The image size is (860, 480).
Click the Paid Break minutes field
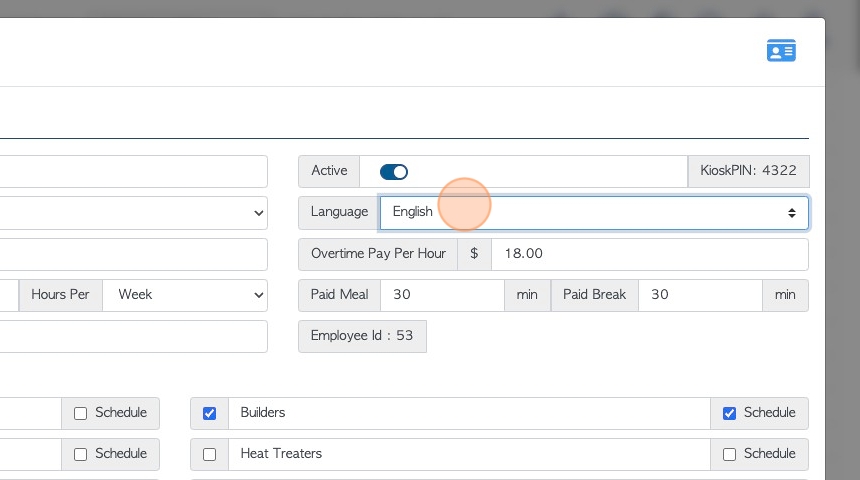pos(700,295)
